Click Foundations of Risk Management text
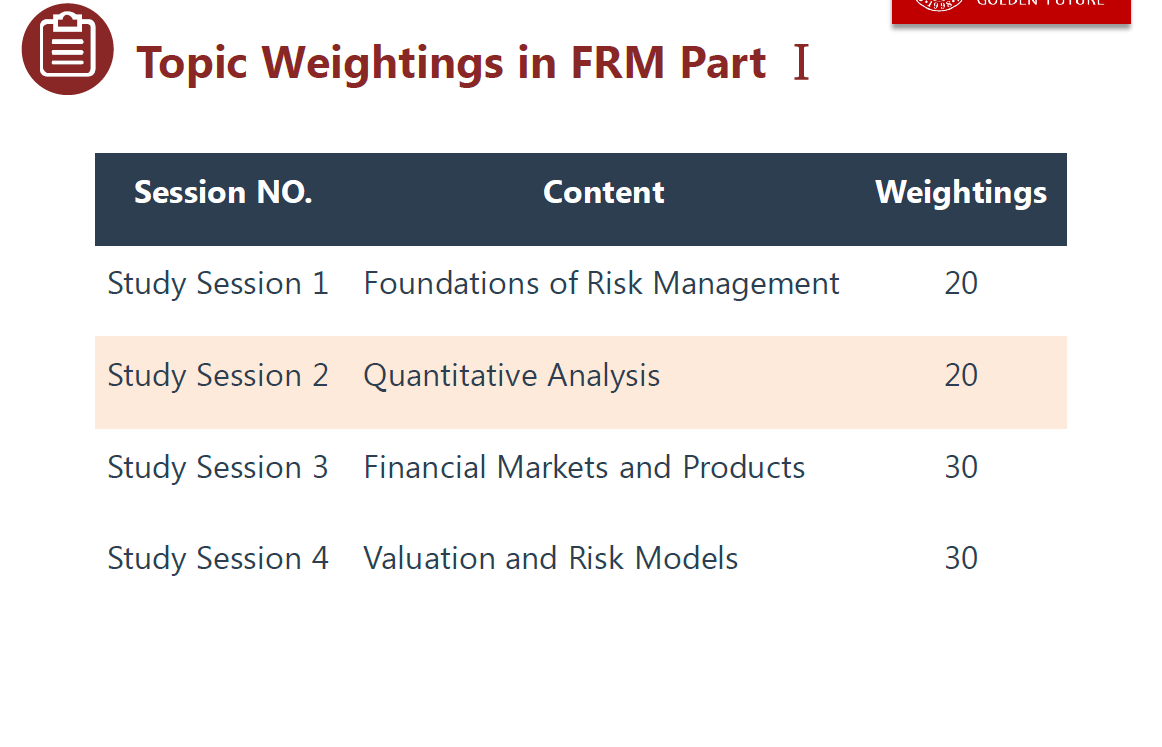Image resolution: width=1162 pixels, height=747 pixels. (601, 284)
